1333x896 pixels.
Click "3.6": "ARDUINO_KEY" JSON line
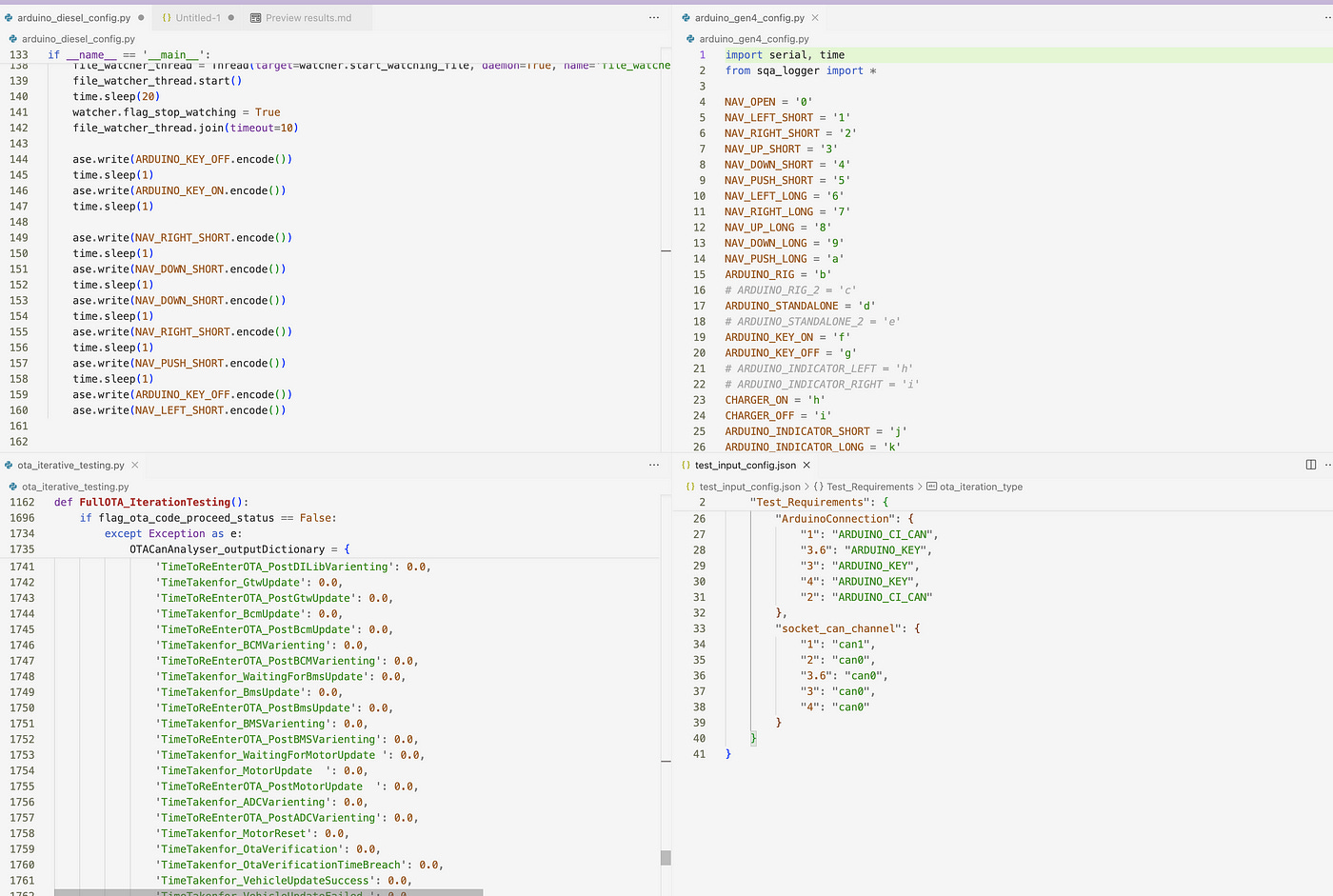pos(866,549)
